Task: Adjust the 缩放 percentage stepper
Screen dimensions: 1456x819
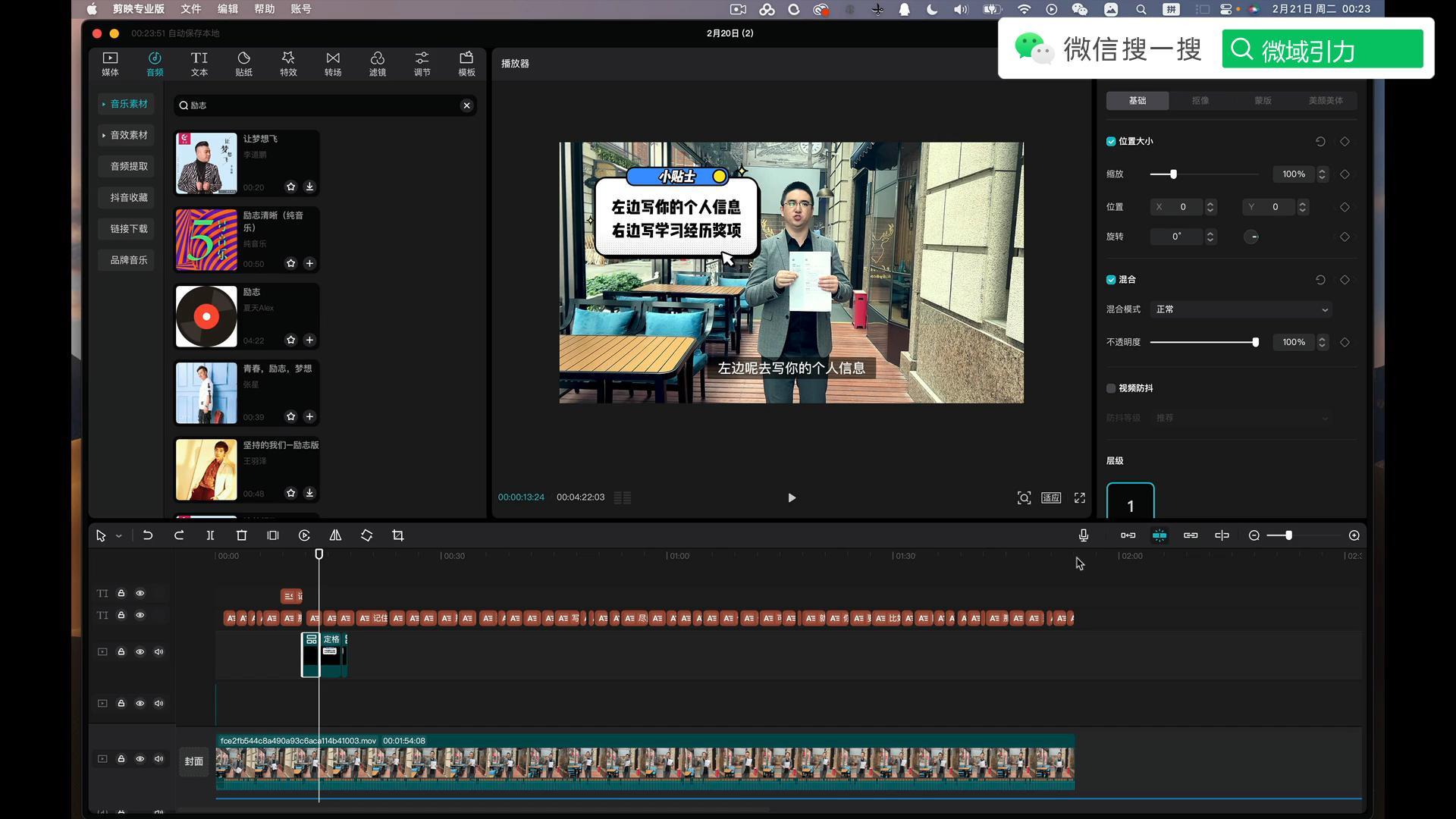Action: [x=1322, y=174]
